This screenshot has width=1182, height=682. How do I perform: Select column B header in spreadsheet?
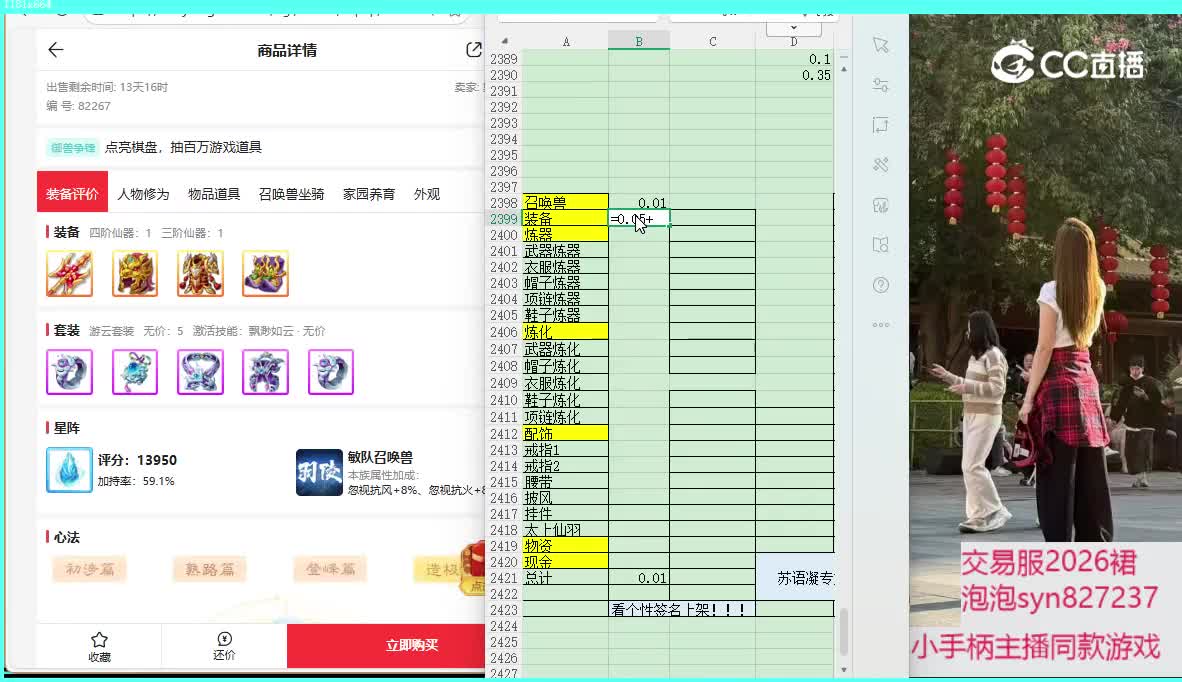pos(638,41)
